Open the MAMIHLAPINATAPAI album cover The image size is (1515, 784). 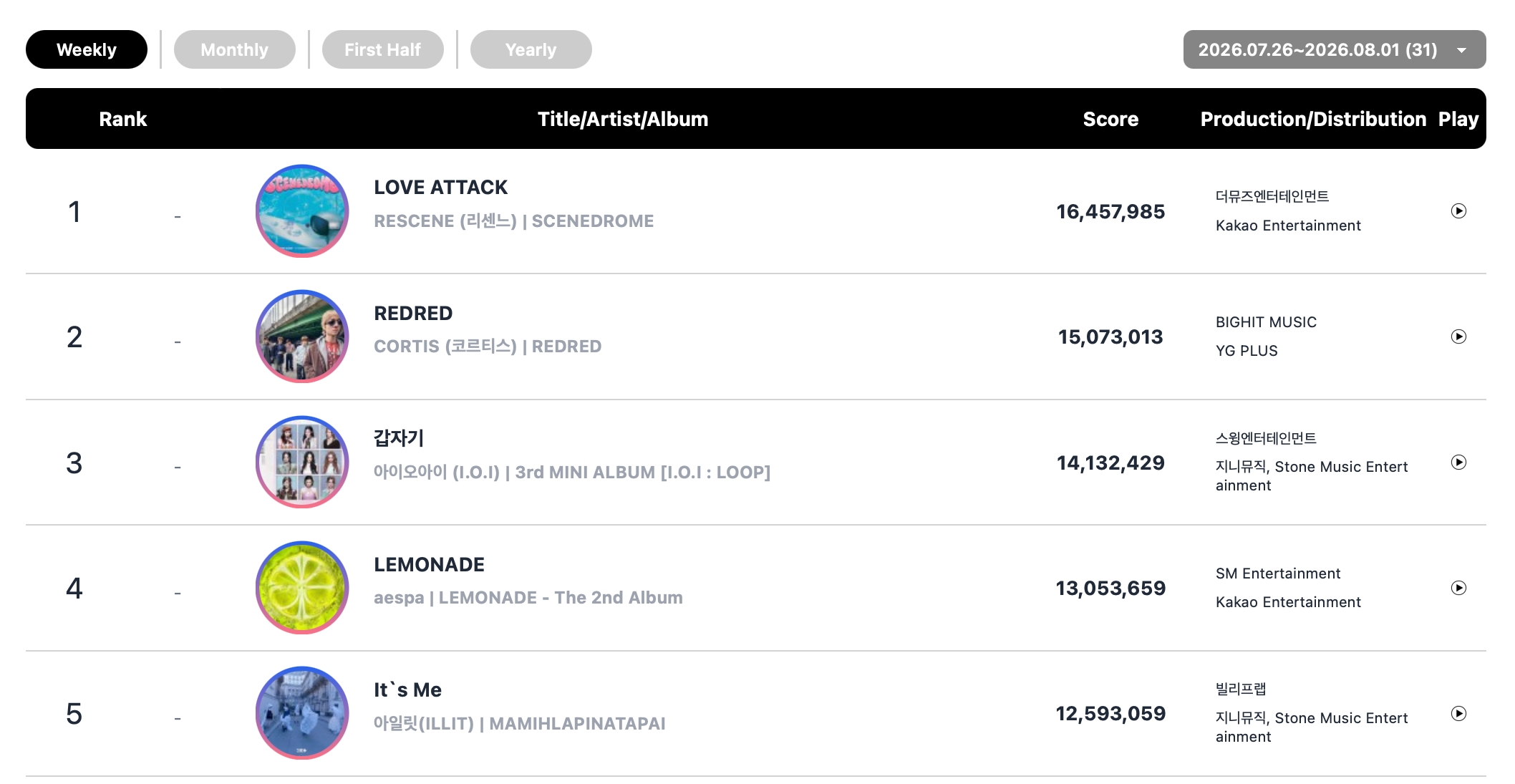[x=302, y=714]
